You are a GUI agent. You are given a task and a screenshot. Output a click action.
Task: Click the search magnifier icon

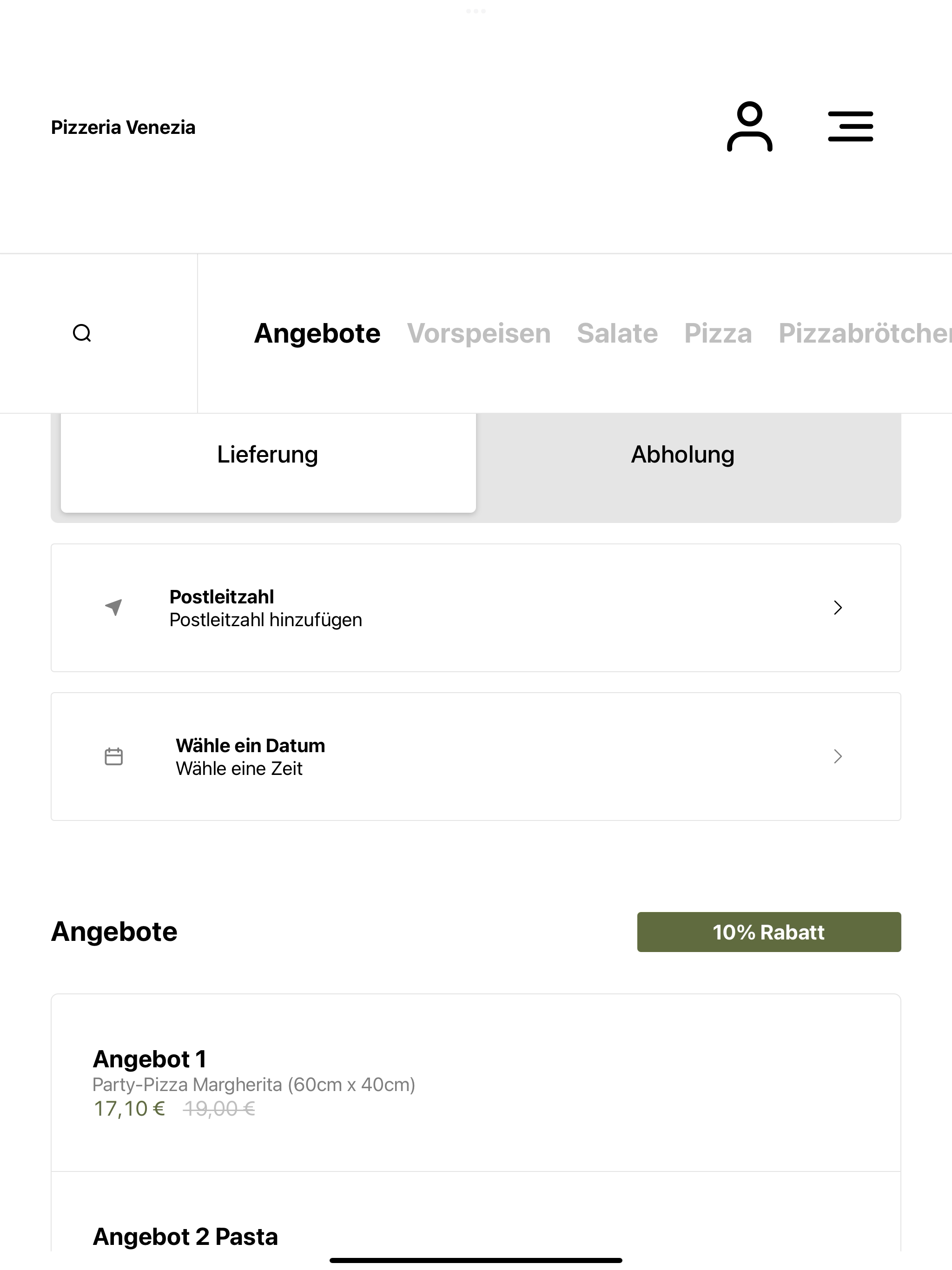pyautogui.click(x=82, y=333)
